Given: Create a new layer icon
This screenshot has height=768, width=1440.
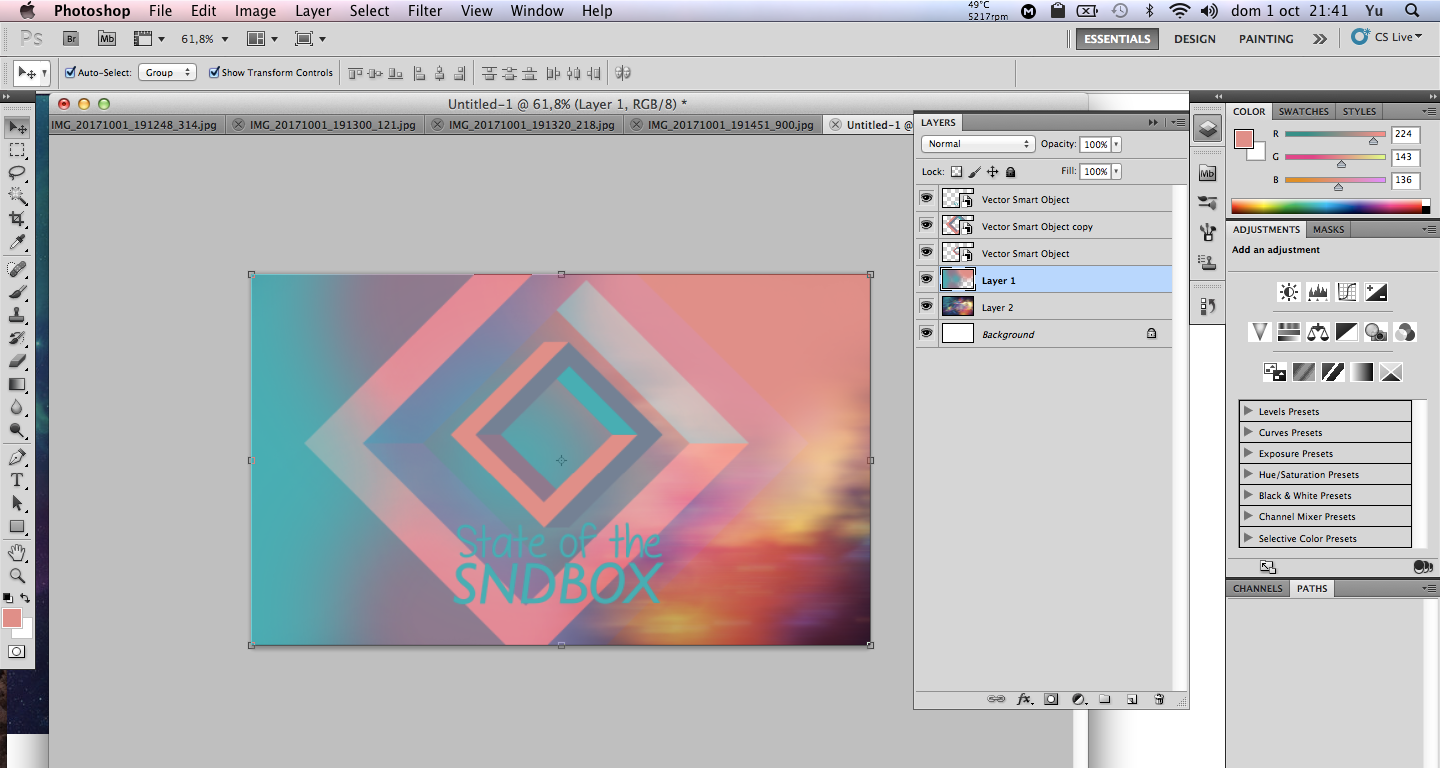Looking at the screenshot, I should tap(1132, 699).
